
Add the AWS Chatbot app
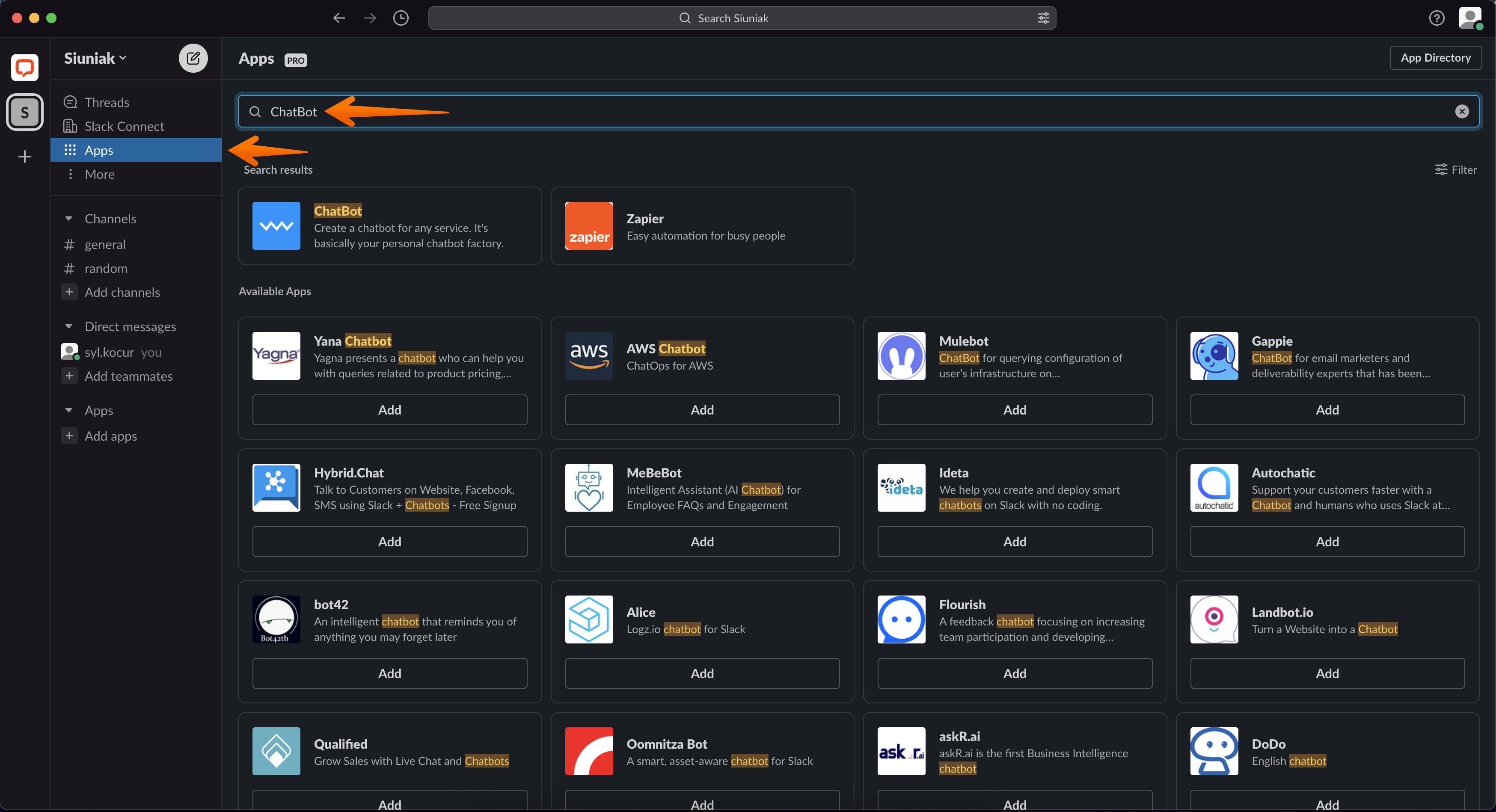point(702,410)
